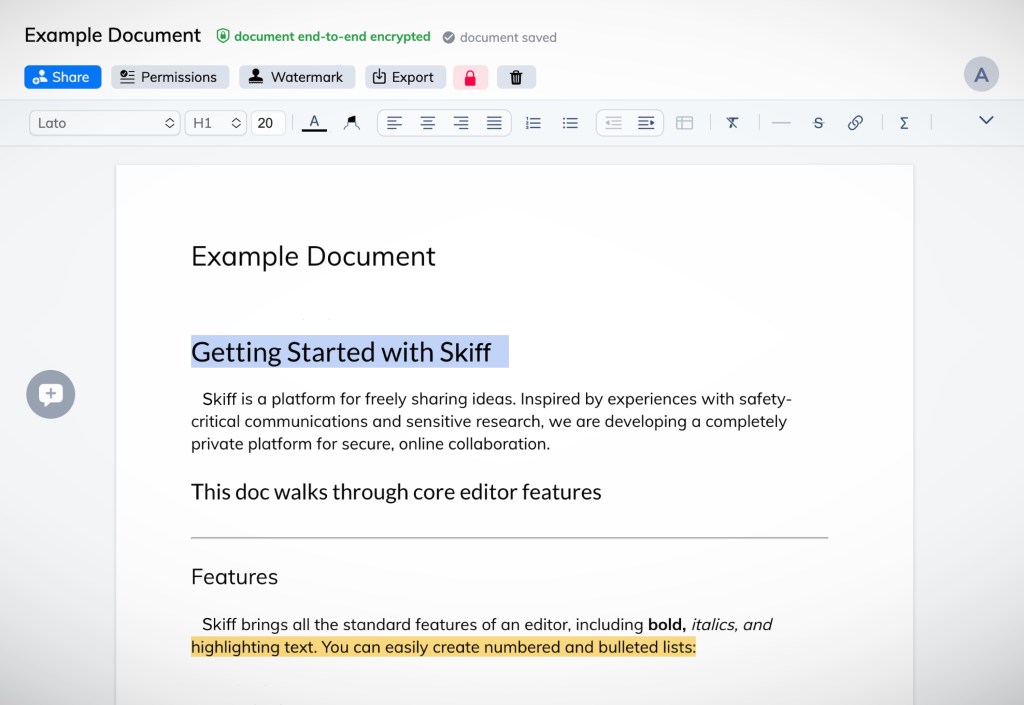Clear text formatting icon
Screen dimensions: 1024x705
pyautogui.click(x=732, y=123)
